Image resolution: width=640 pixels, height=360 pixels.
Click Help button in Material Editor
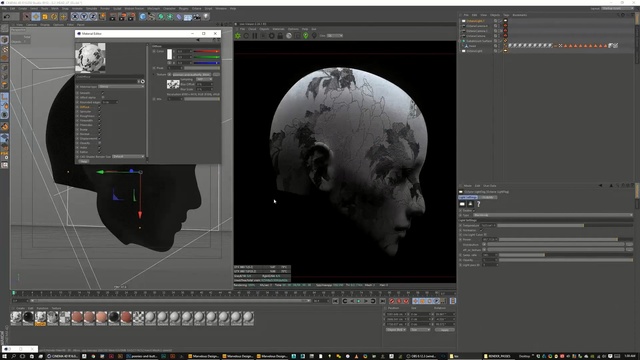click(84, 161)
